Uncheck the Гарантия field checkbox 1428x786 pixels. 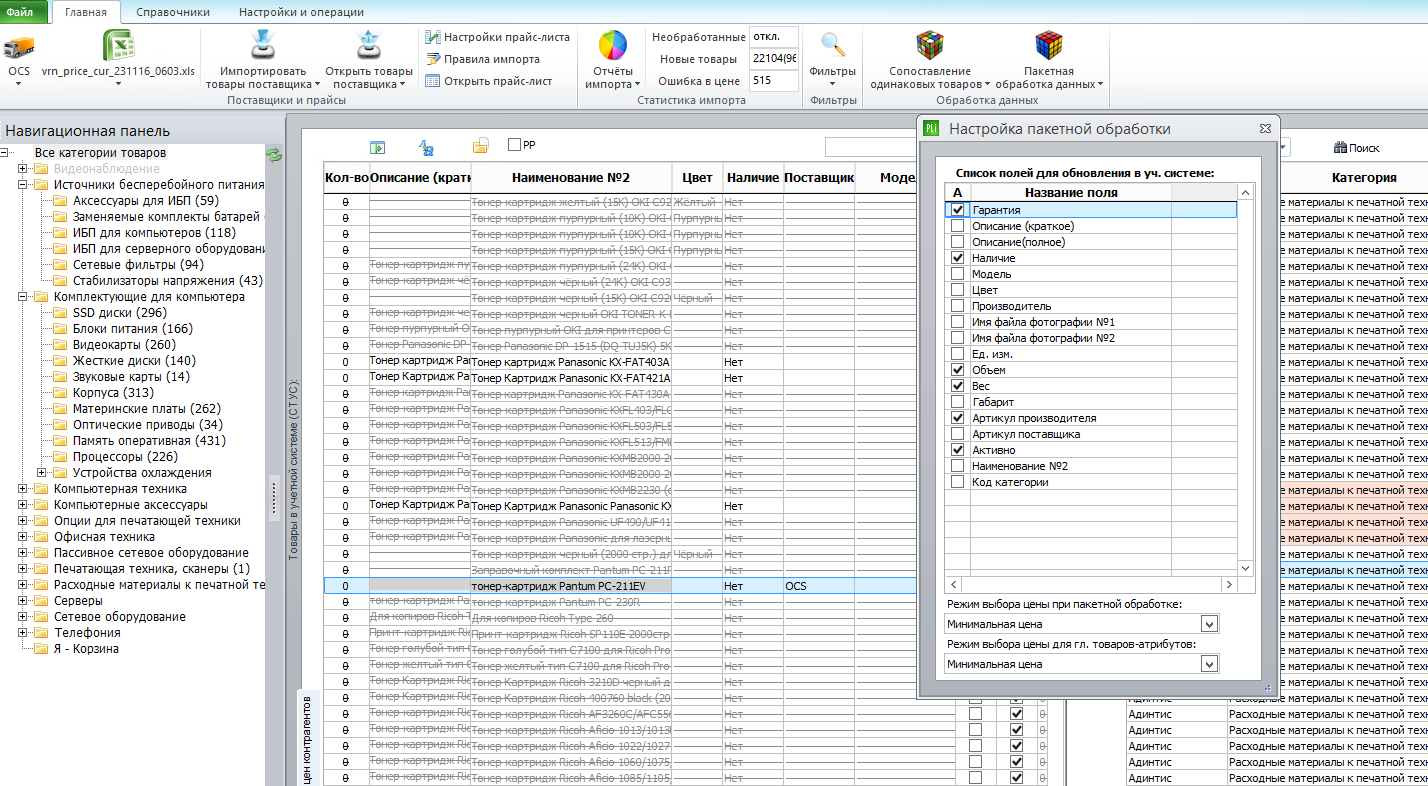click(957, 210)
